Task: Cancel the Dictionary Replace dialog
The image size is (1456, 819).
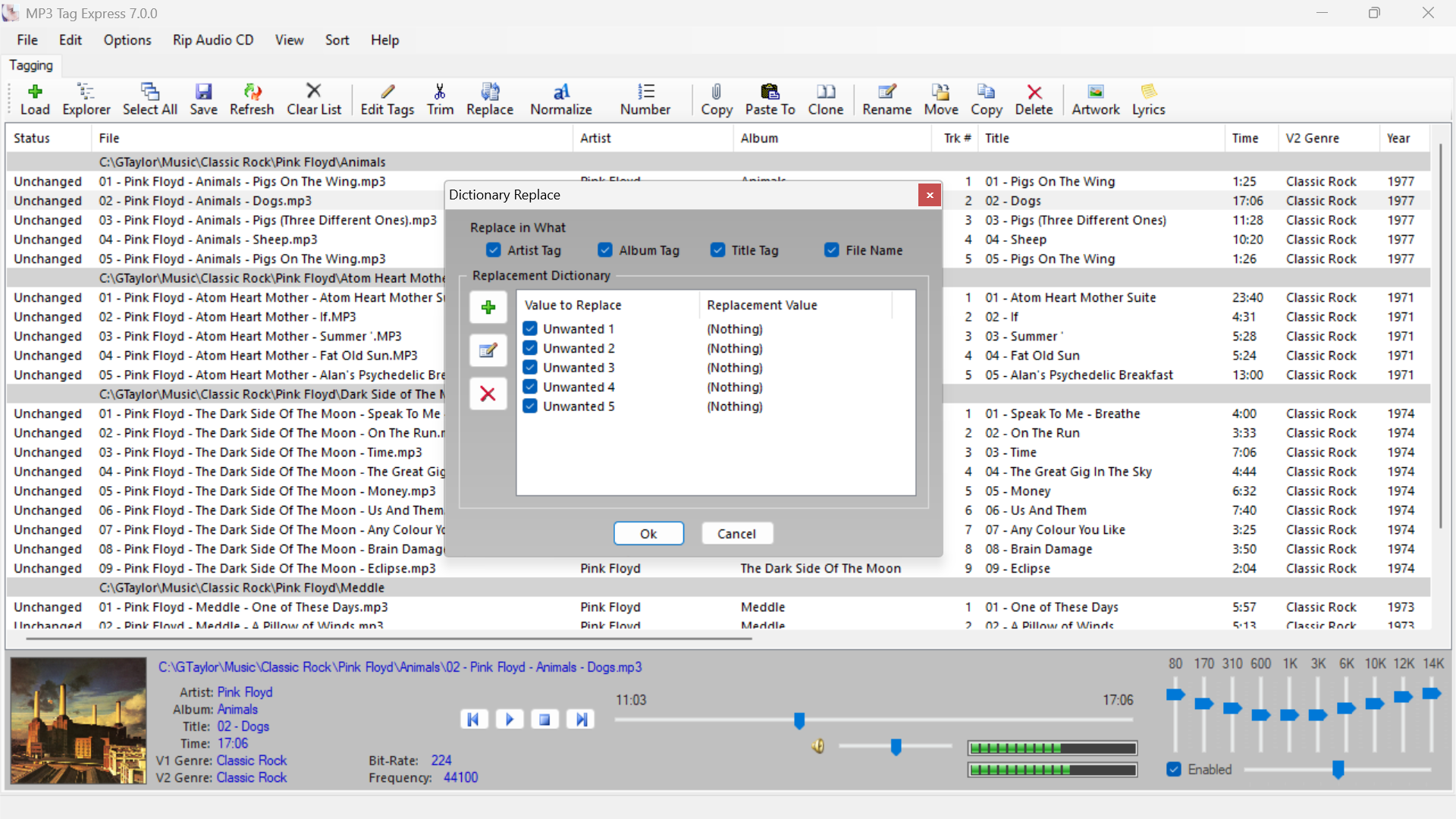Action: [x=737, y=534]
